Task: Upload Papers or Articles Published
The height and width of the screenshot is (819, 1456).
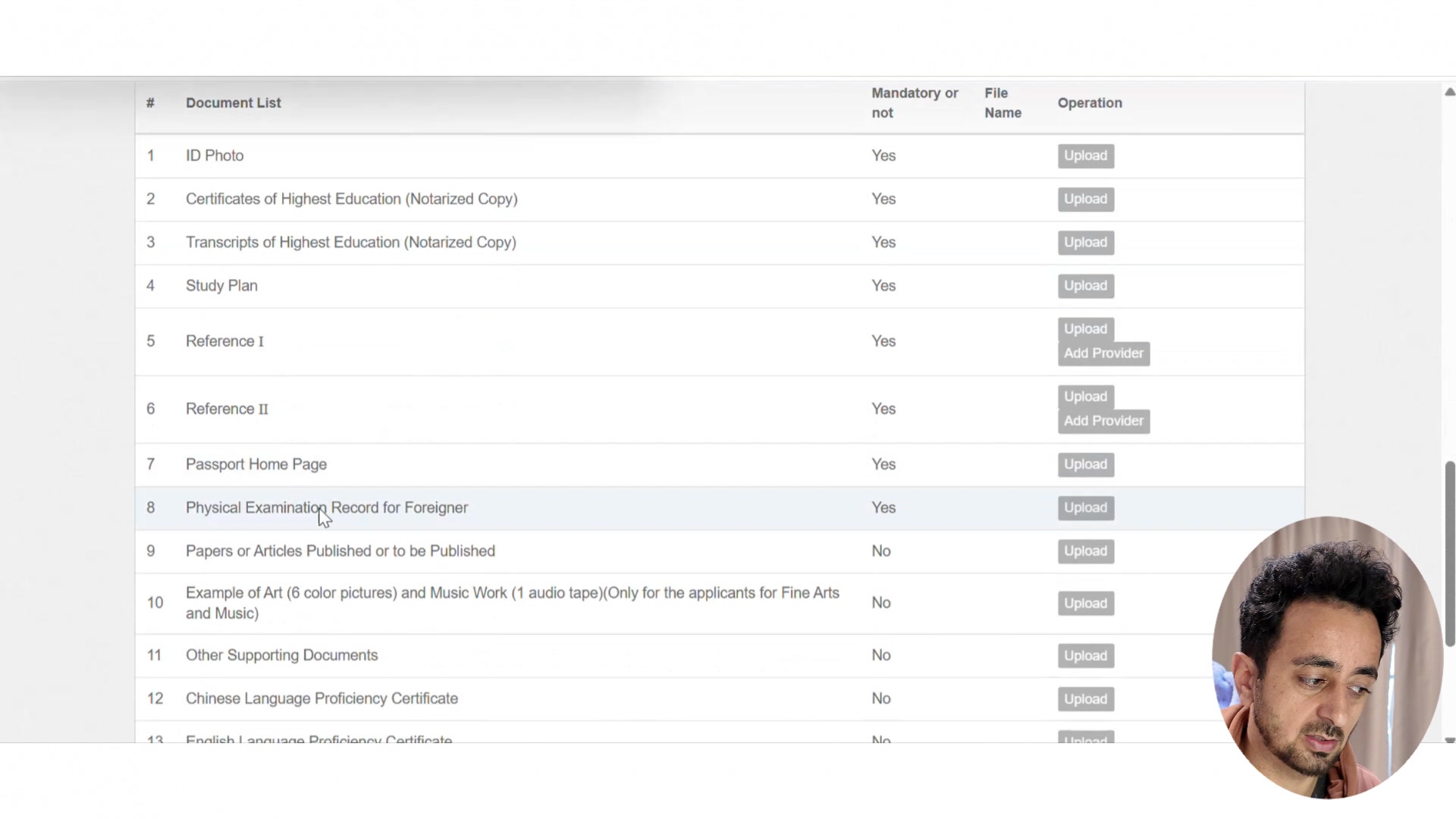Action: click(1085, 551)
